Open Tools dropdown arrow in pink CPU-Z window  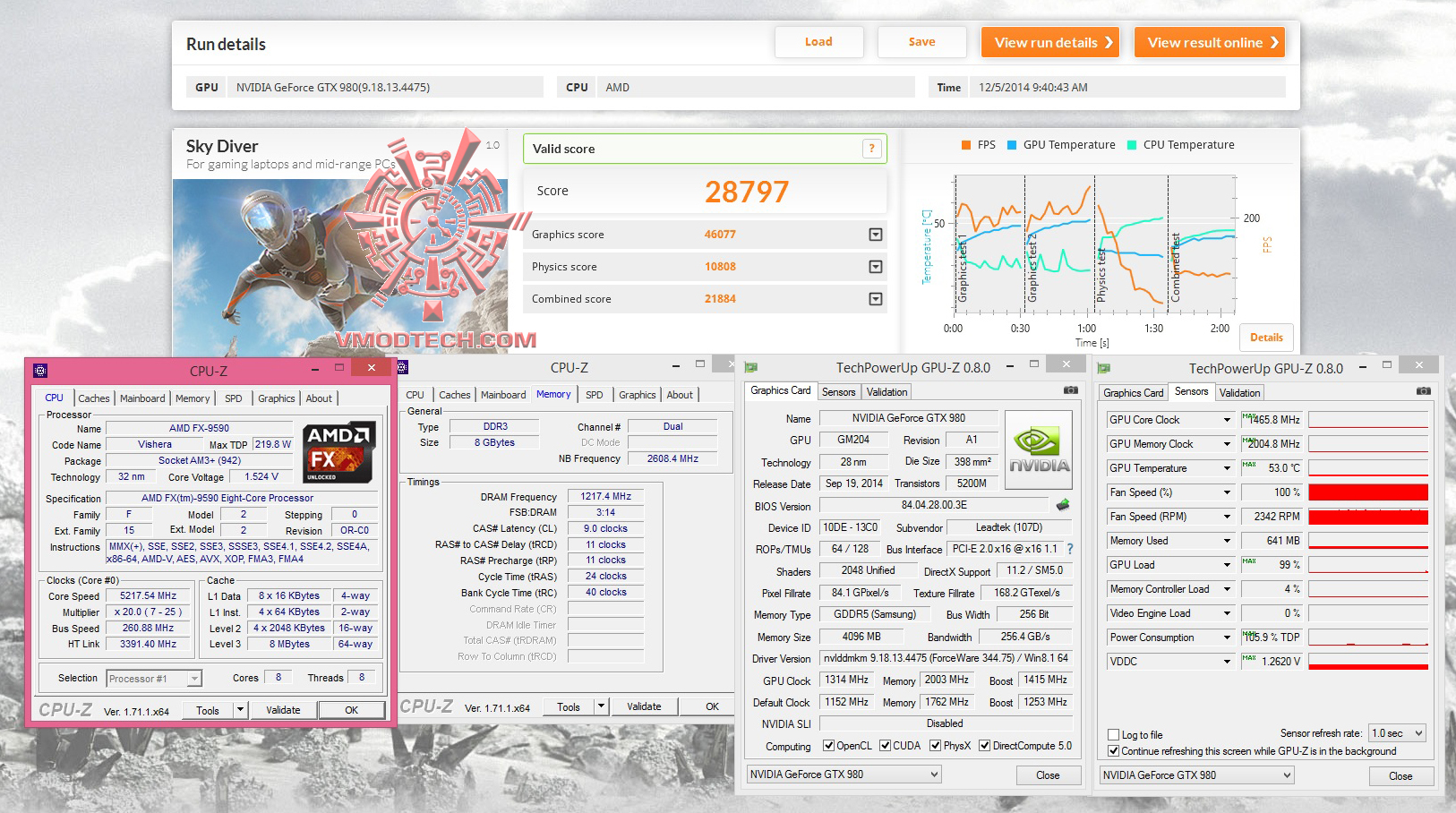point(240,710)
